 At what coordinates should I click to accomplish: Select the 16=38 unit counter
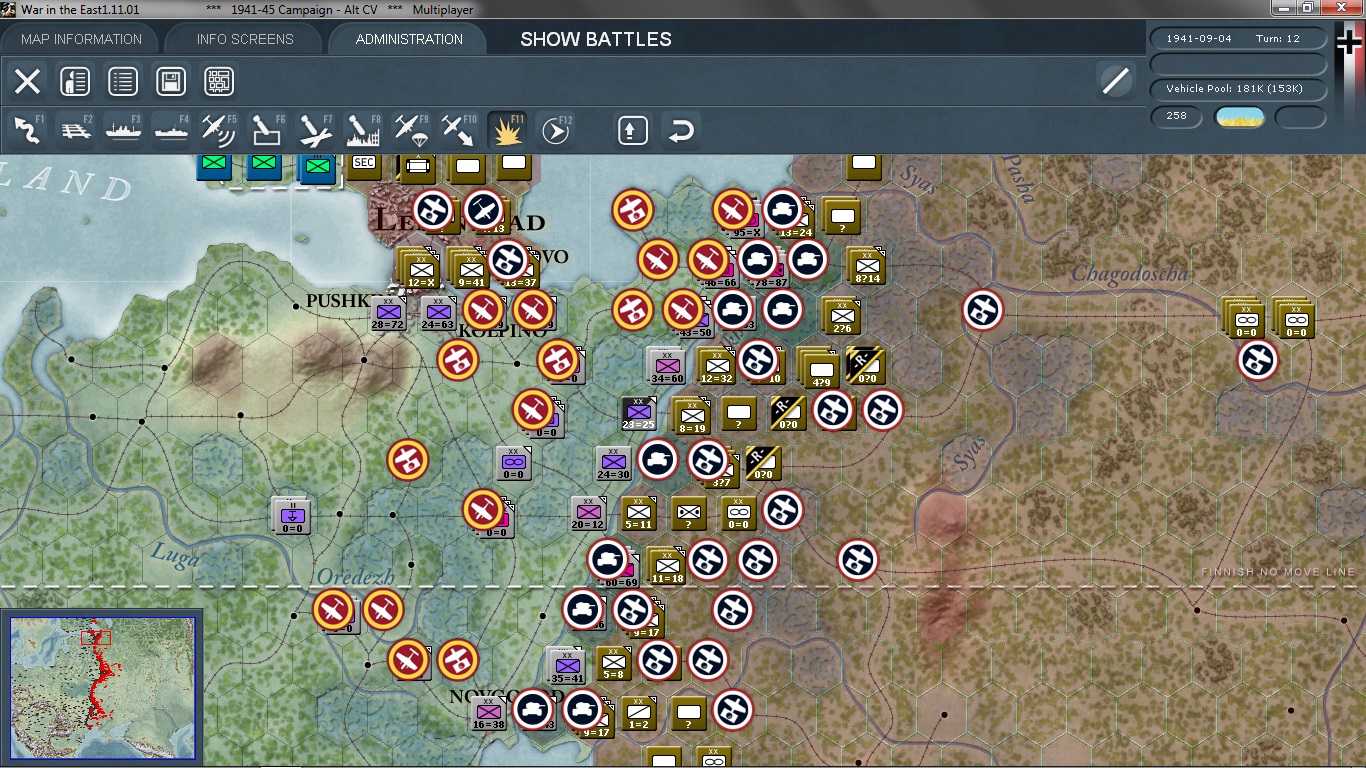coord(488,714)
